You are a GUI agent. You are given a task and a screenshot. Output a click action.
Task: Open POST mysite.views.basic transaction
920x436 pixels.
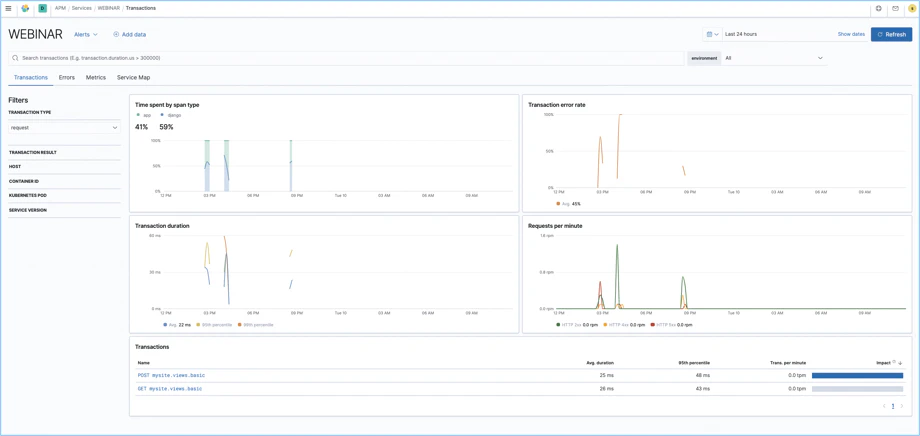pyautogui.click(x=171, y=375)
